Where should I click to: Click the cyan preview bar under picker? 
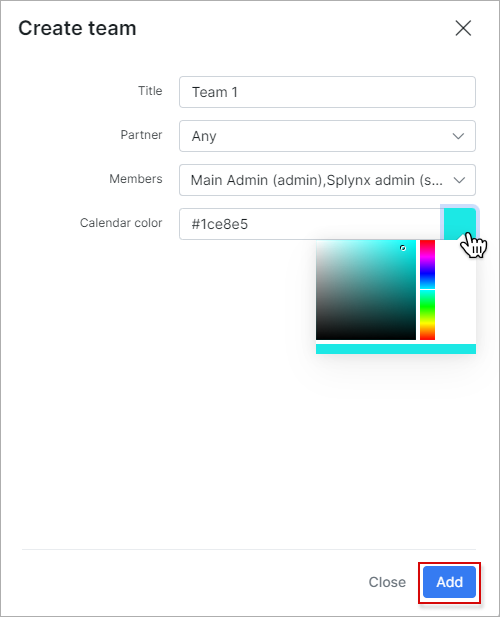coord(396,349)
